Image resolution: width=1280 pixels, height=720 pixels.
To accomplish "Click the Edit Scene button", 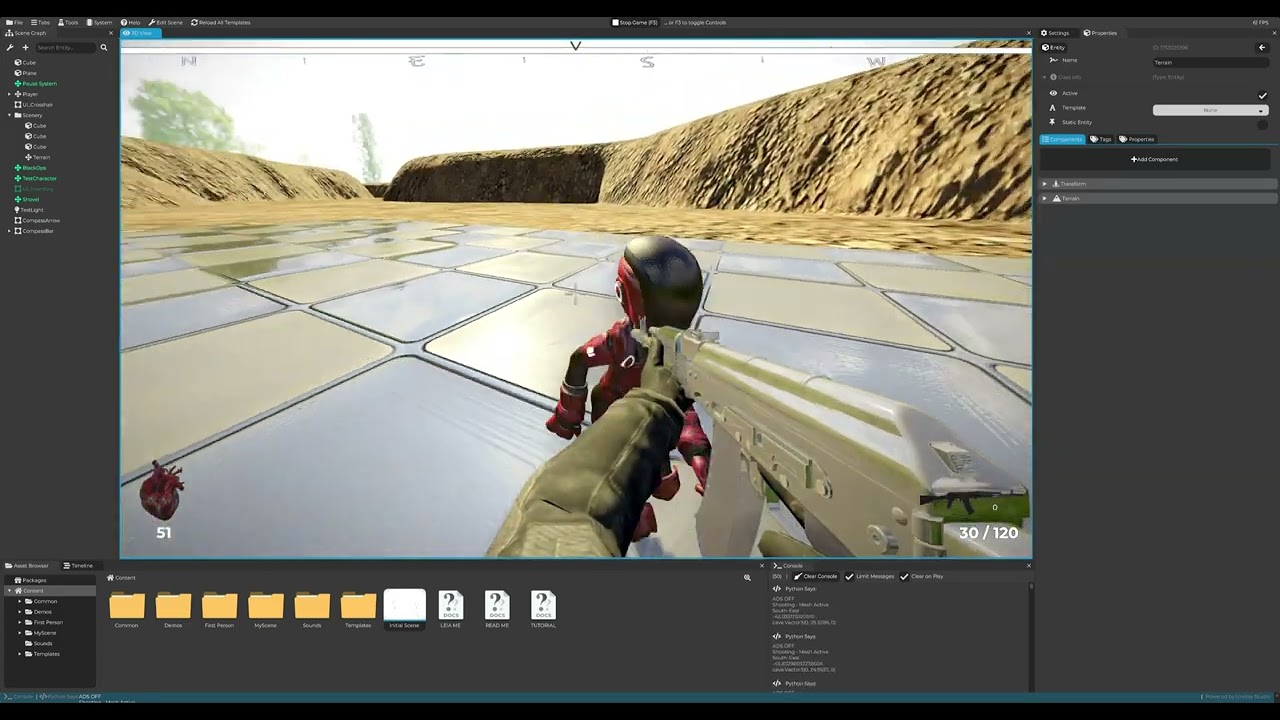I will 166,22.
